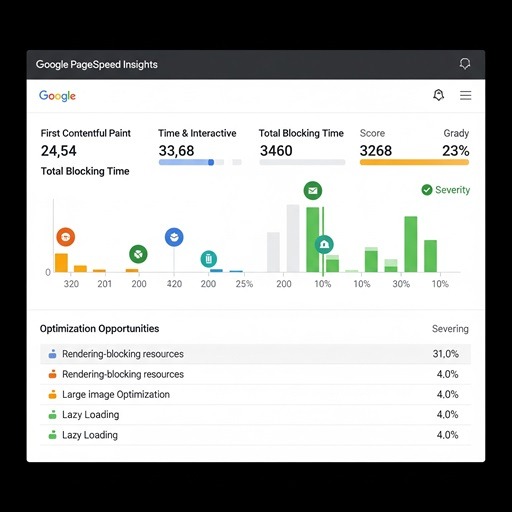Click the teal bell marker on chart
This screenshot has height=512, width=512.
pos(324,244)
